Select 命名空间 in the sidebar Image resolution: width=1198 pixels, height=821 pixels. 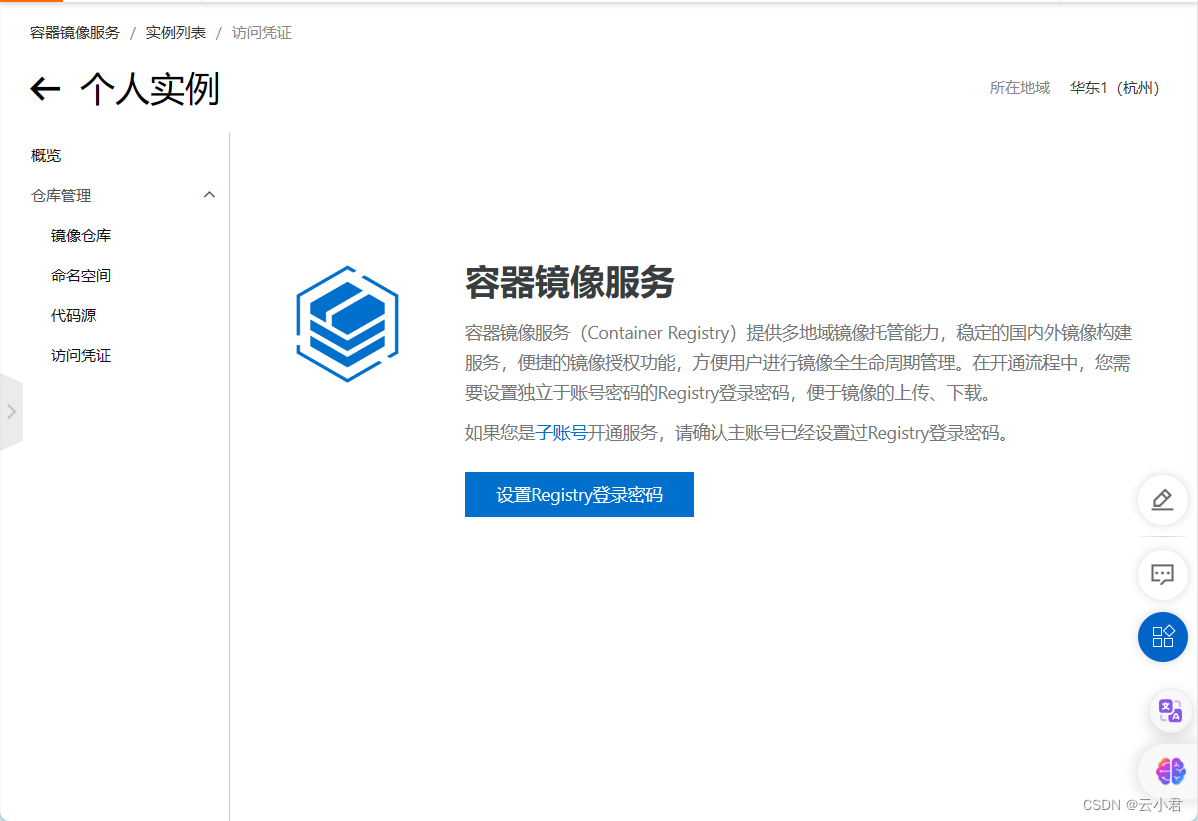[x=81, y=276]
